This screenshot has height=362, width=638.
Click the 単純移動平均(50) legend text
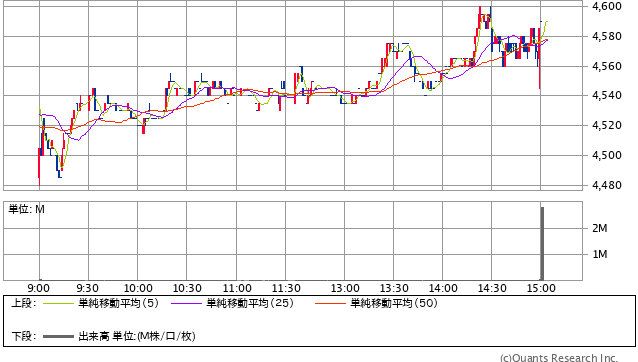tap(394, 303)
